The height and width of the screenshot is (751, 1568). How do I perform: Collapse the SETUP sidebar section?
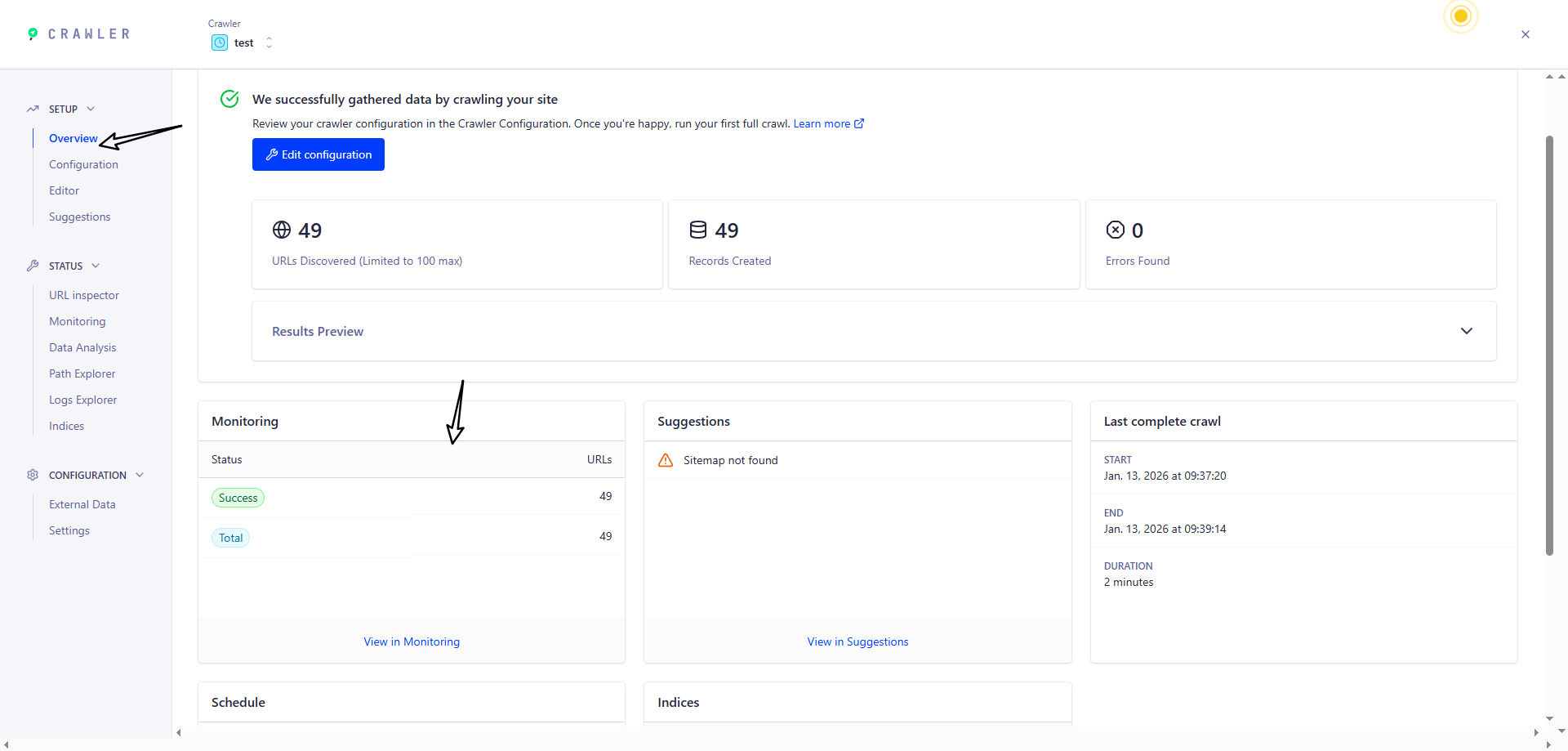[91, 109]
